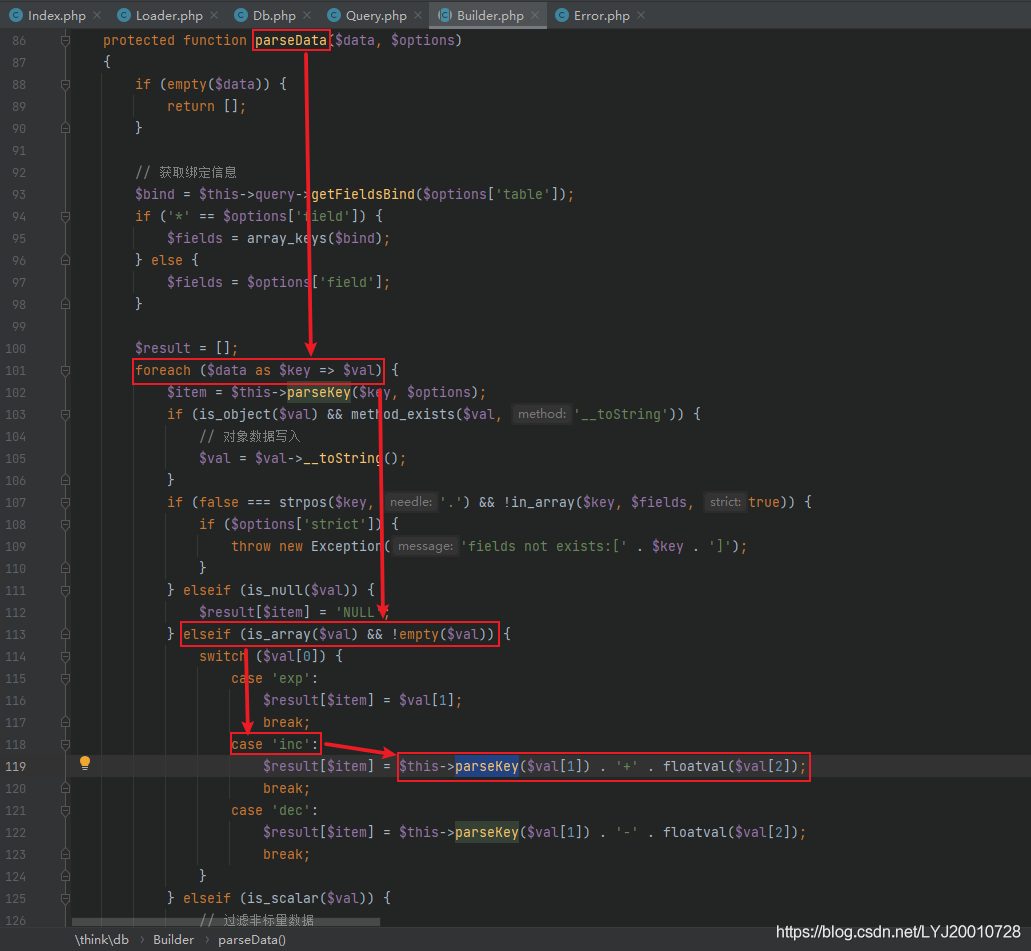Click line number 101 in the gutter
1031x951 pixels.
click(x=16, y=371)
